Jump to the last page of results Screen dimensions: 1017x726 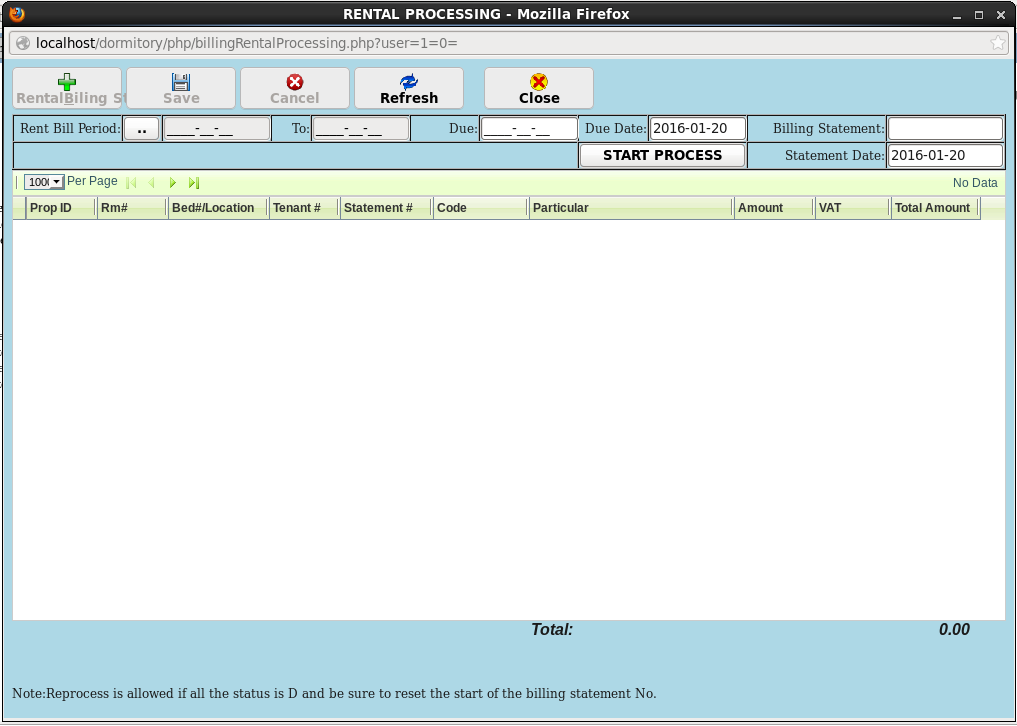coord(194,183)
